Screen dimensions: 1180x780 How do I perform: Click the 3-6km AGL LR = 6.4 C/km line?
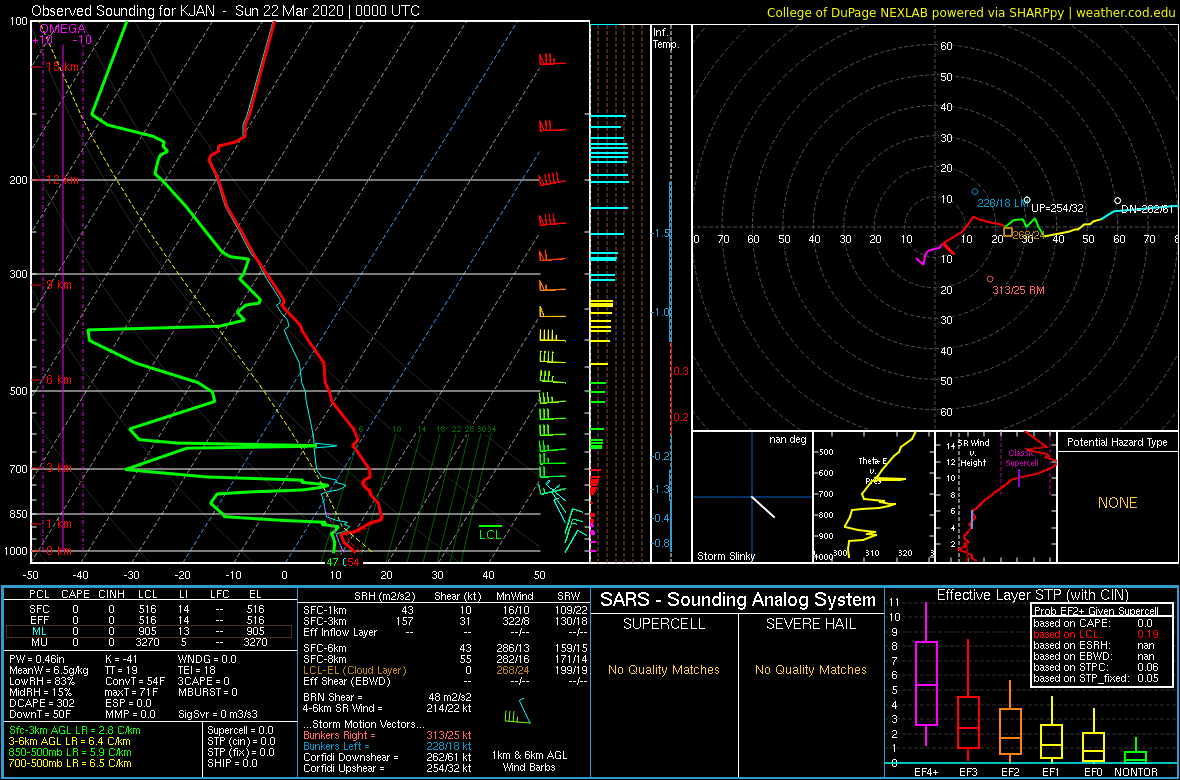click(x=69, y=742)
